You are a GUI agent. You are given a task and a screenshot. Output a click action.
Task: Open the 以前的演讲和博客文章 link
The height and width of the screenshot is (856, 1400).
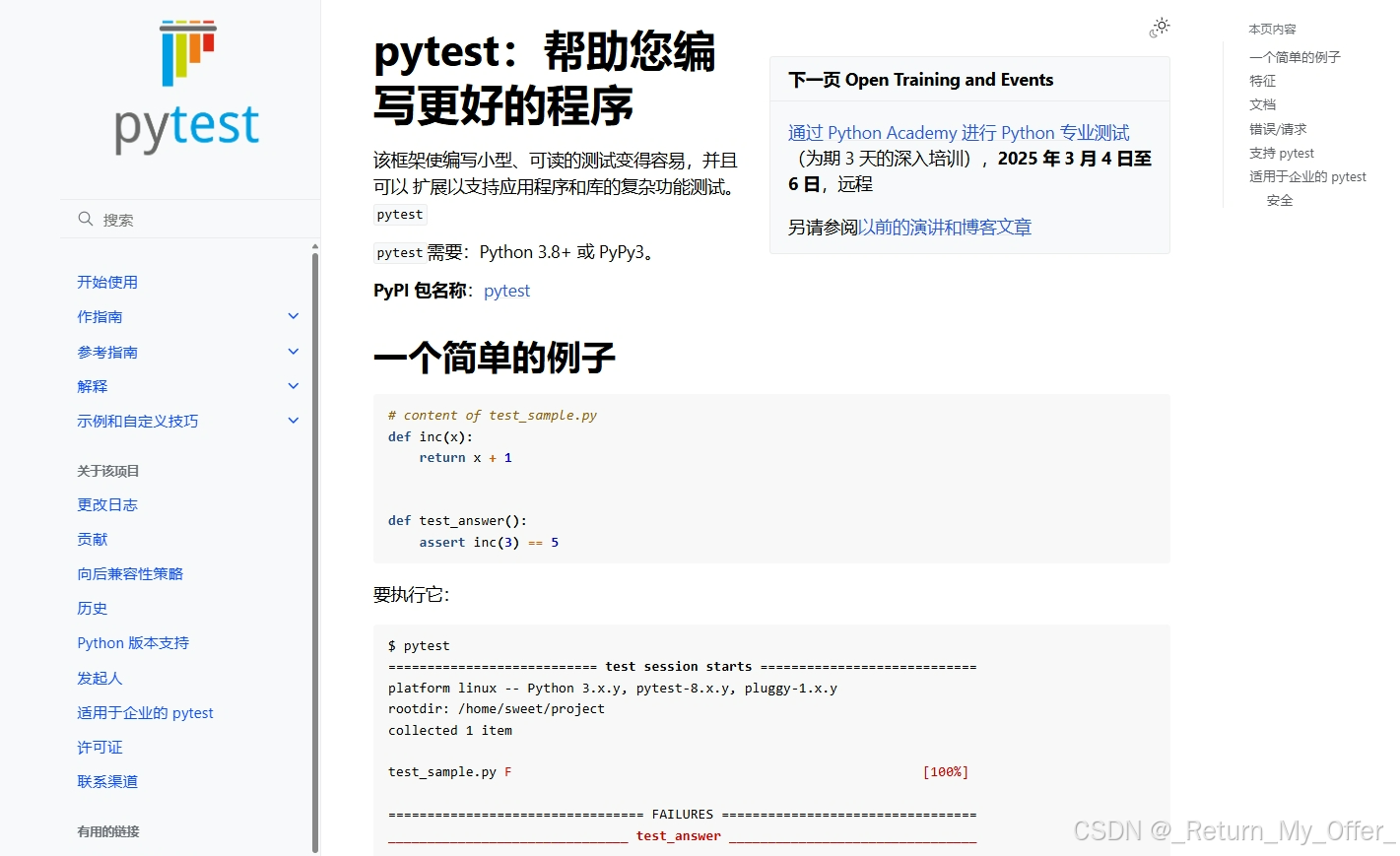[x=945, y=228]
